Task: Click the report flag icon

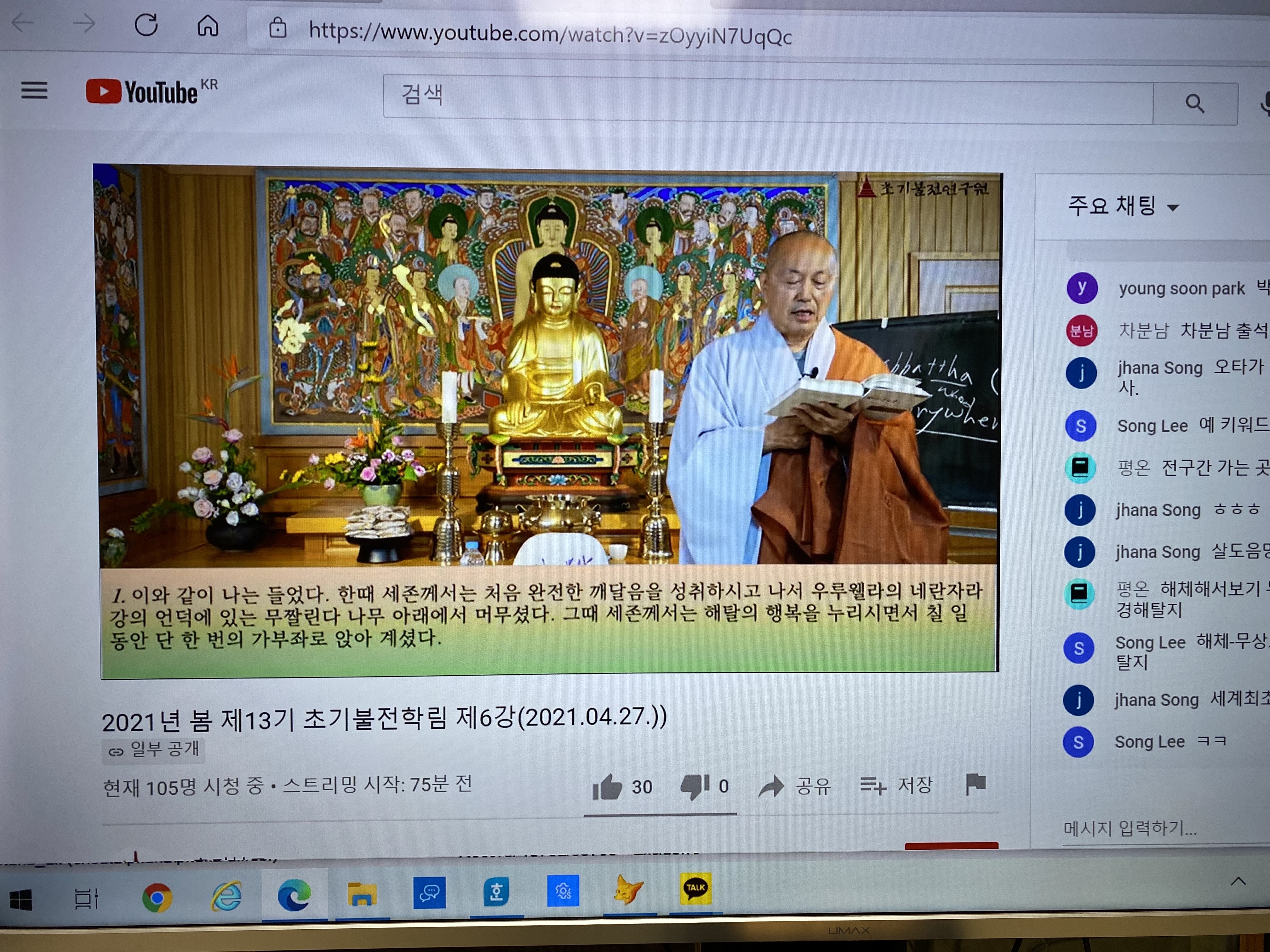Action: [975, 784]
